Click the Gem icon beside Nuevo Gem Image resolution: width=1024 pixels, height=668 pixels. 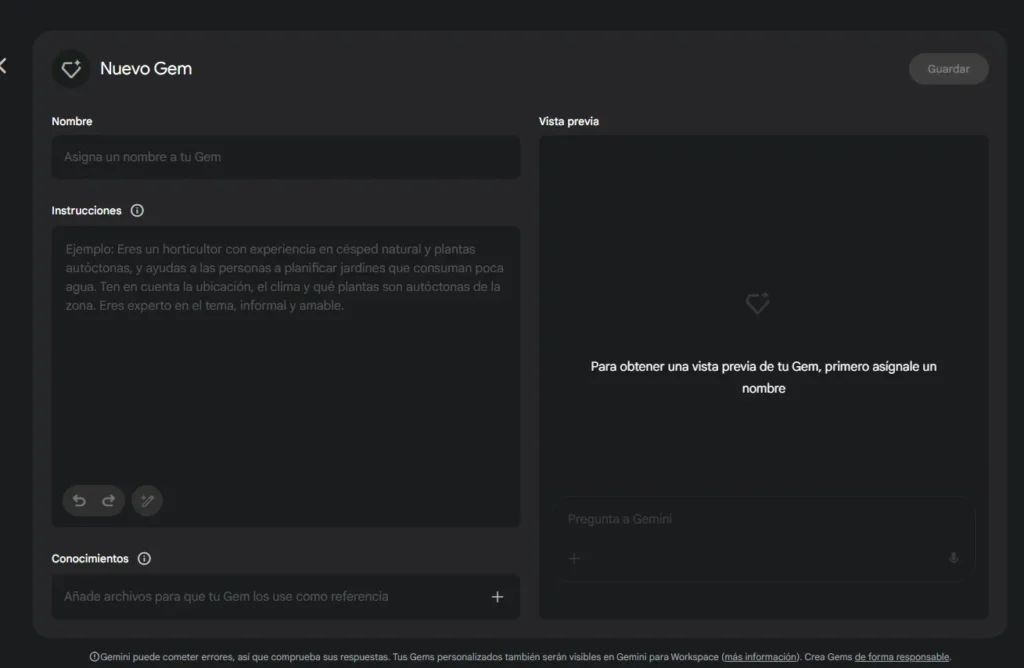click(x=71, y=69)
